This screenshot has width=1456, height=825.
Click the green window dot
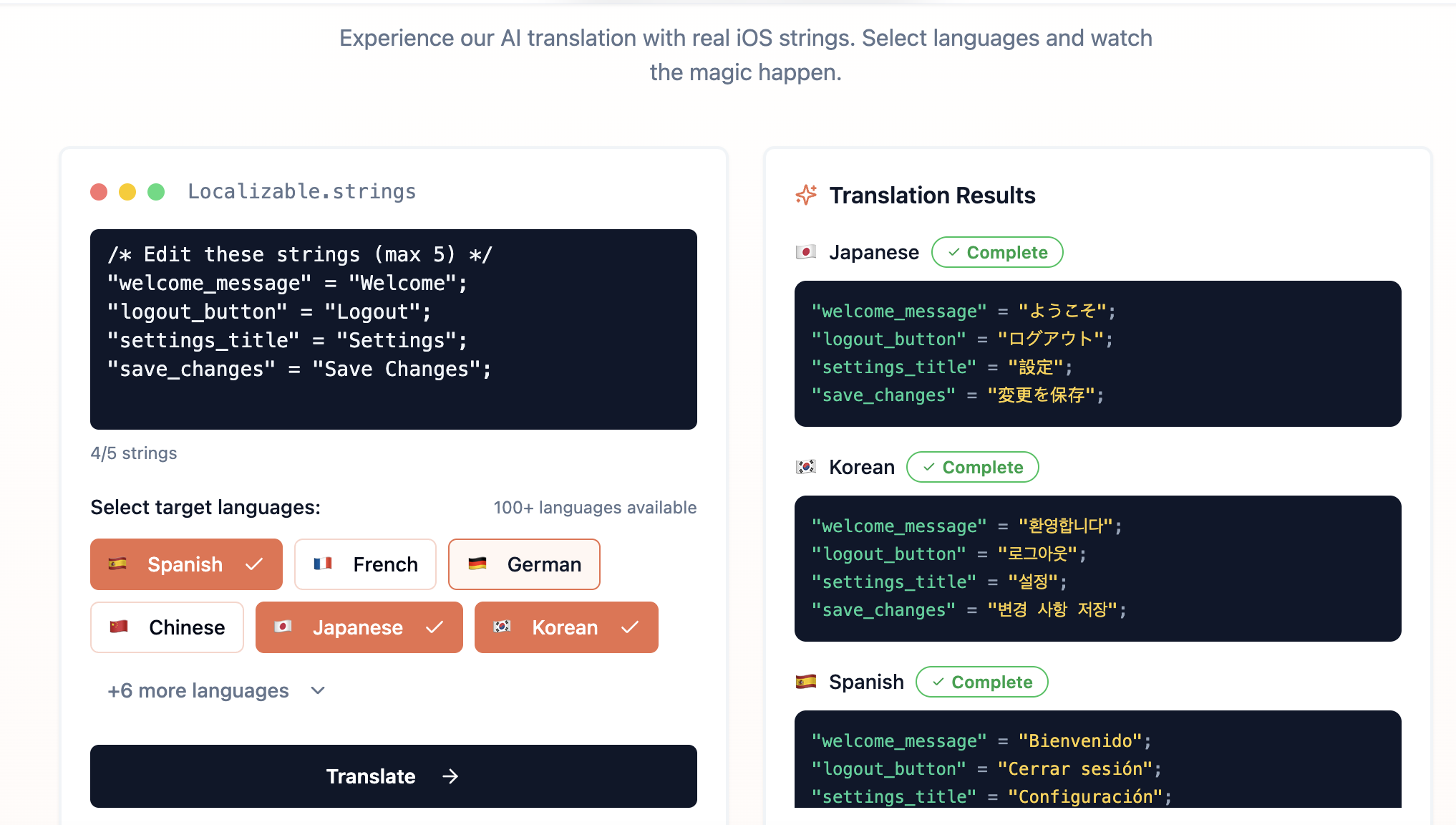coord(156,192)
